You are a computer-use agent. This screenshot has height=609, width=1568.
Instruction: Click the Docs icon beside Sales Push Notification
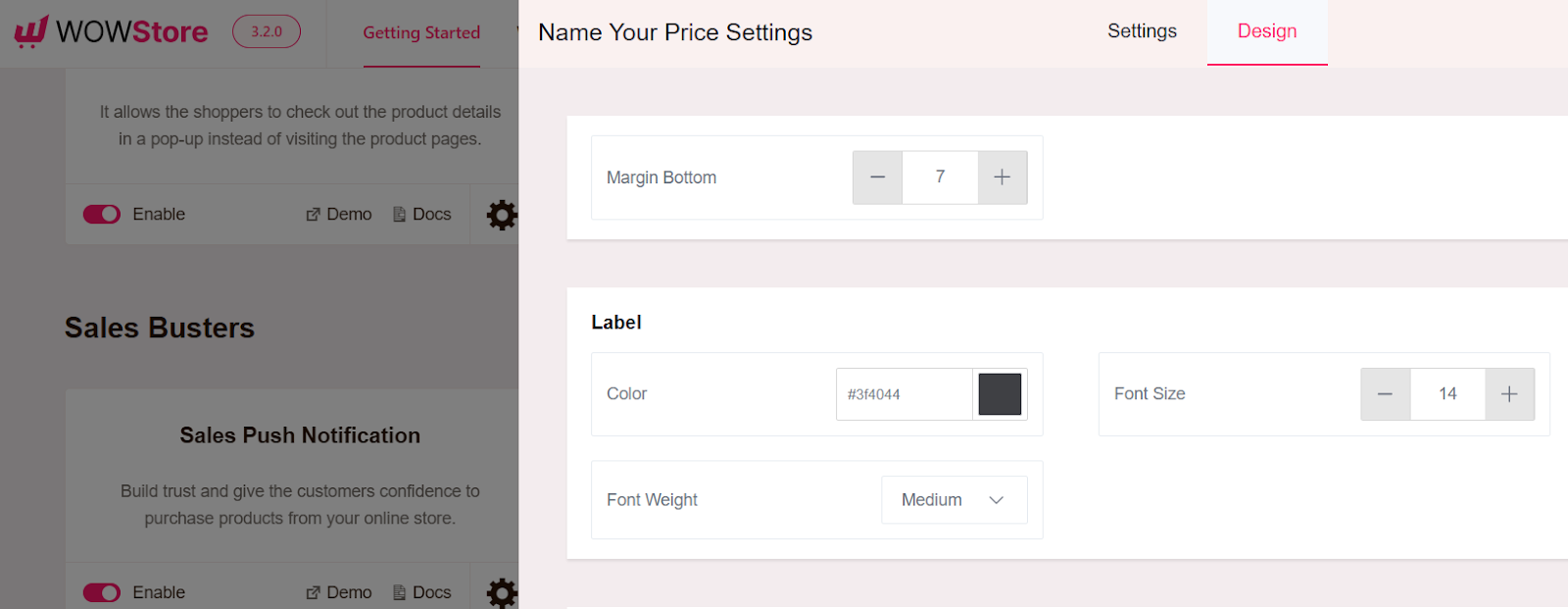click(x=399, y=591)
